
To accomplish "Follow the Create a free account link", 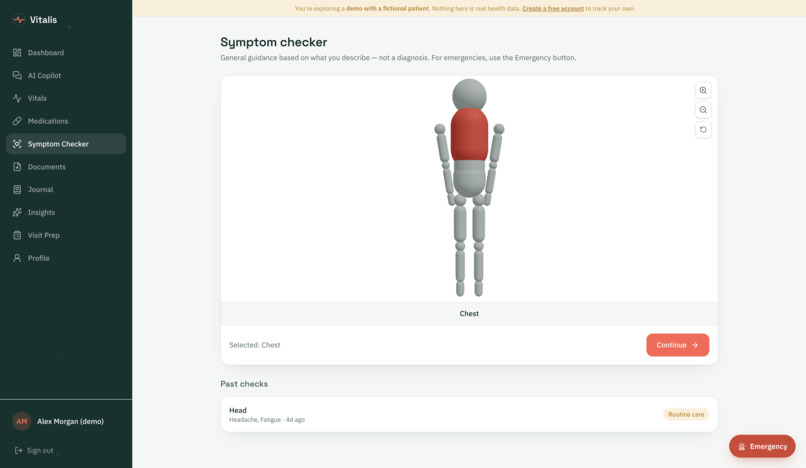I will pos(553,8).
